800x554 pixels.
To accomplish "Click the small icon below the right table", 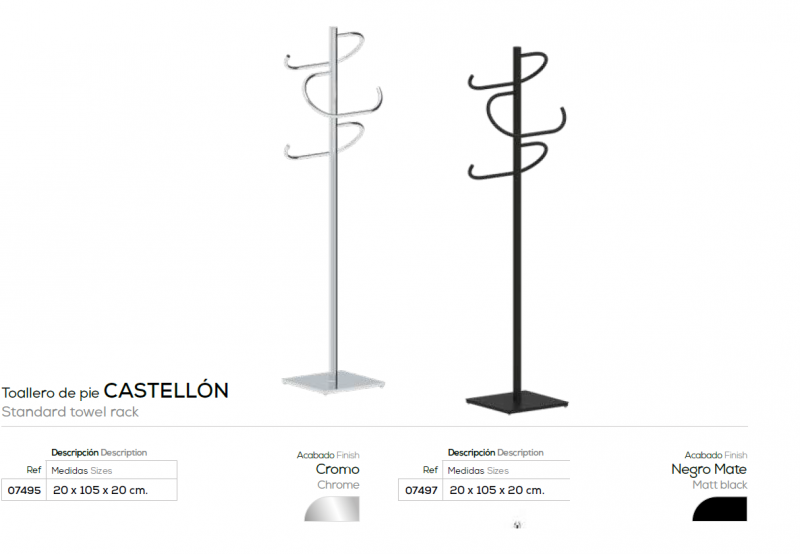I will [517, 524].
